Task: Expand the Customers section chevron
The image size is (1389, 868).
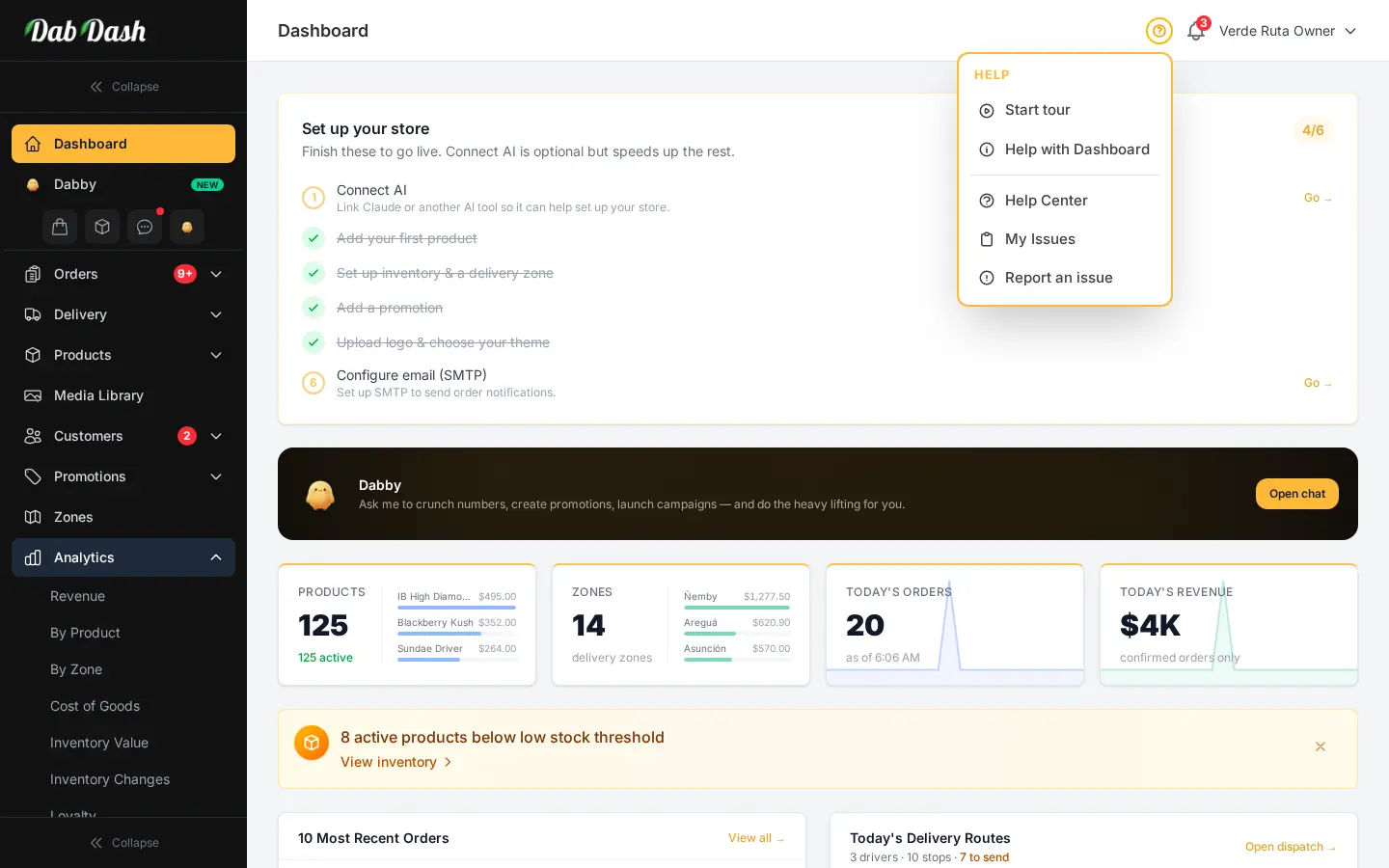Action: coord(216,436)
